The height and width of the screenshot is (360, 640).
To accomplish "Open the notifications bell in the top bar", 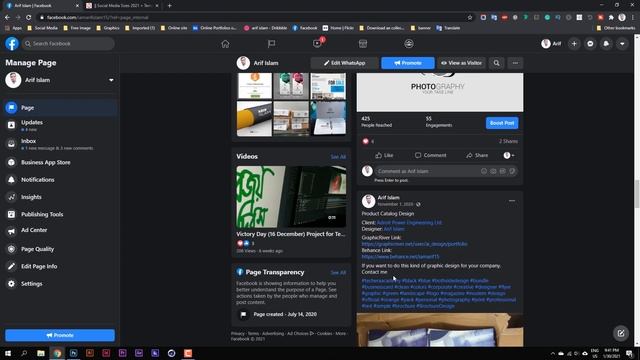I will (606, 44).
